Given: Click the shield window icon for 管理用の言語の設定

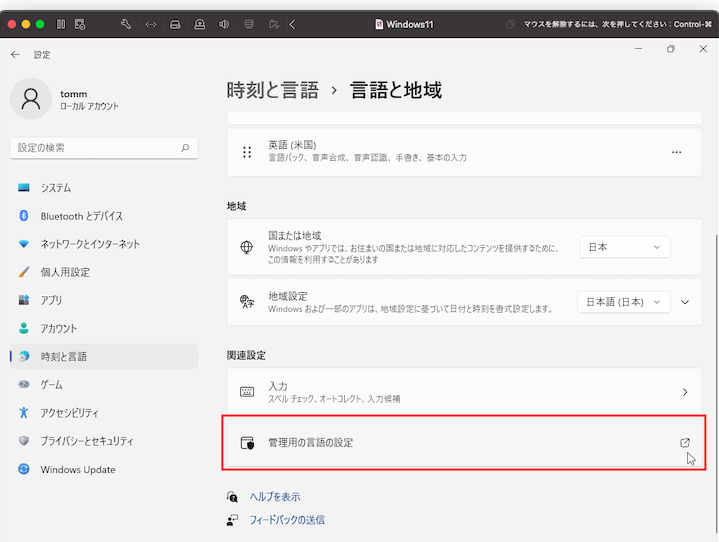Looking at the screenshot, I should pos(247,442).
